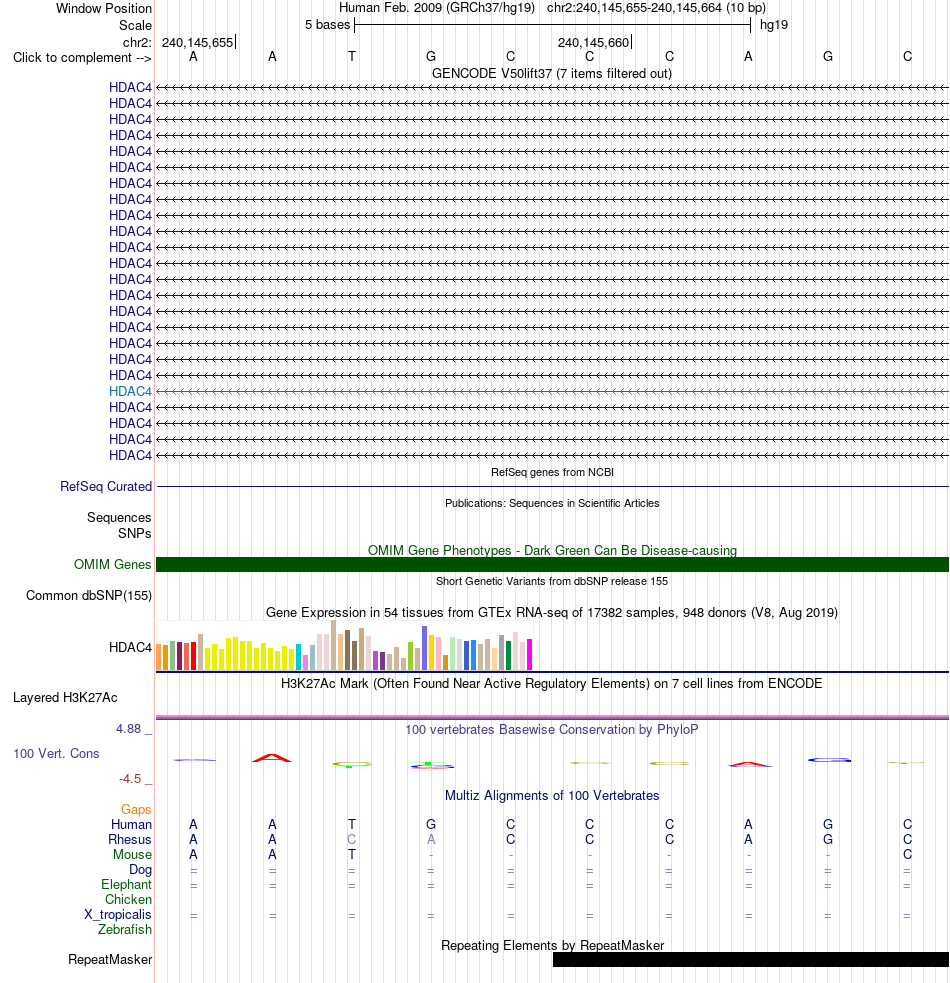Click the 4.88 PhyloP upper limit

[x=129, y=728]
